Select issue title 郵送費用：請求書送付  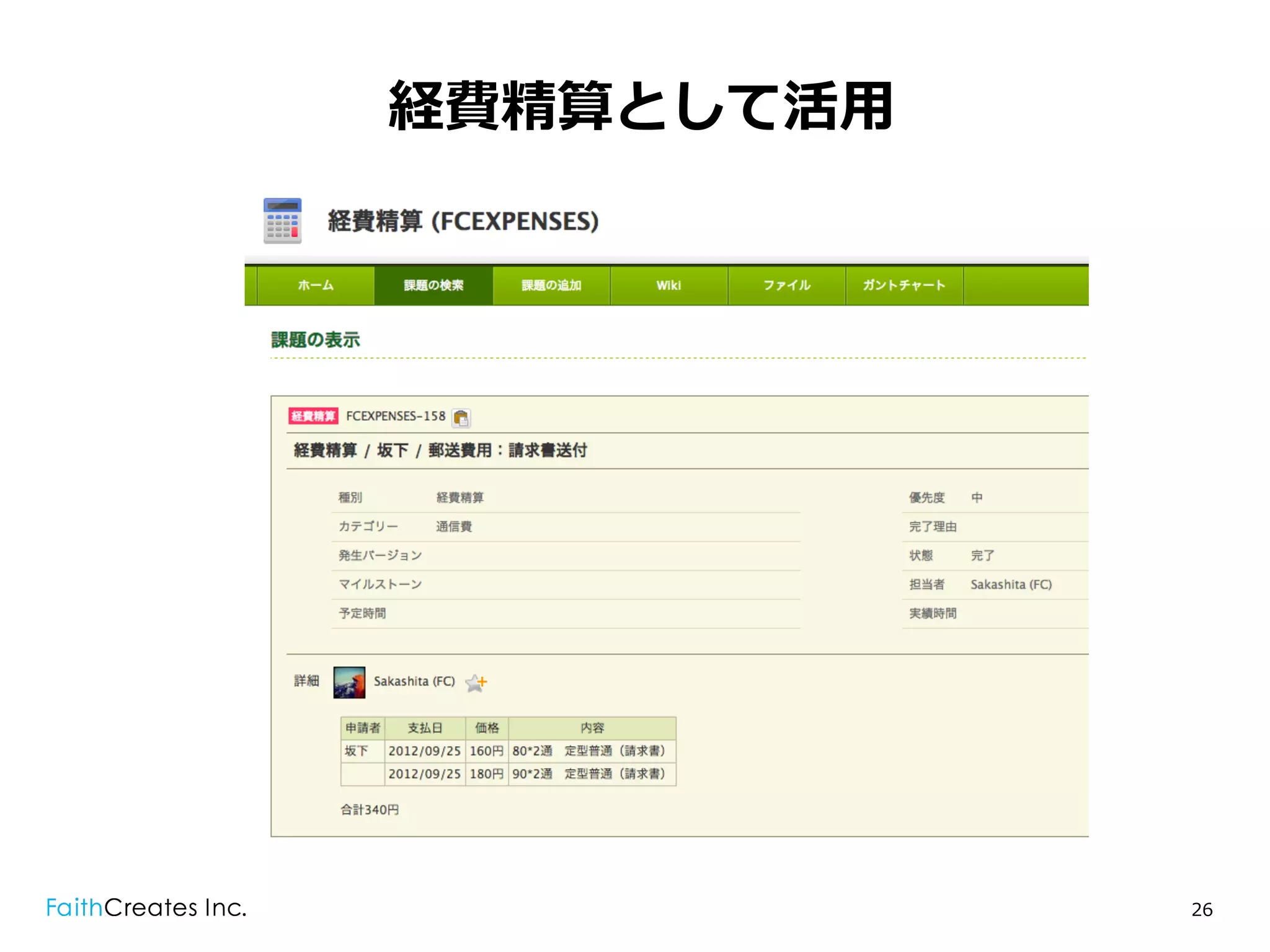[x=507, y=450]
